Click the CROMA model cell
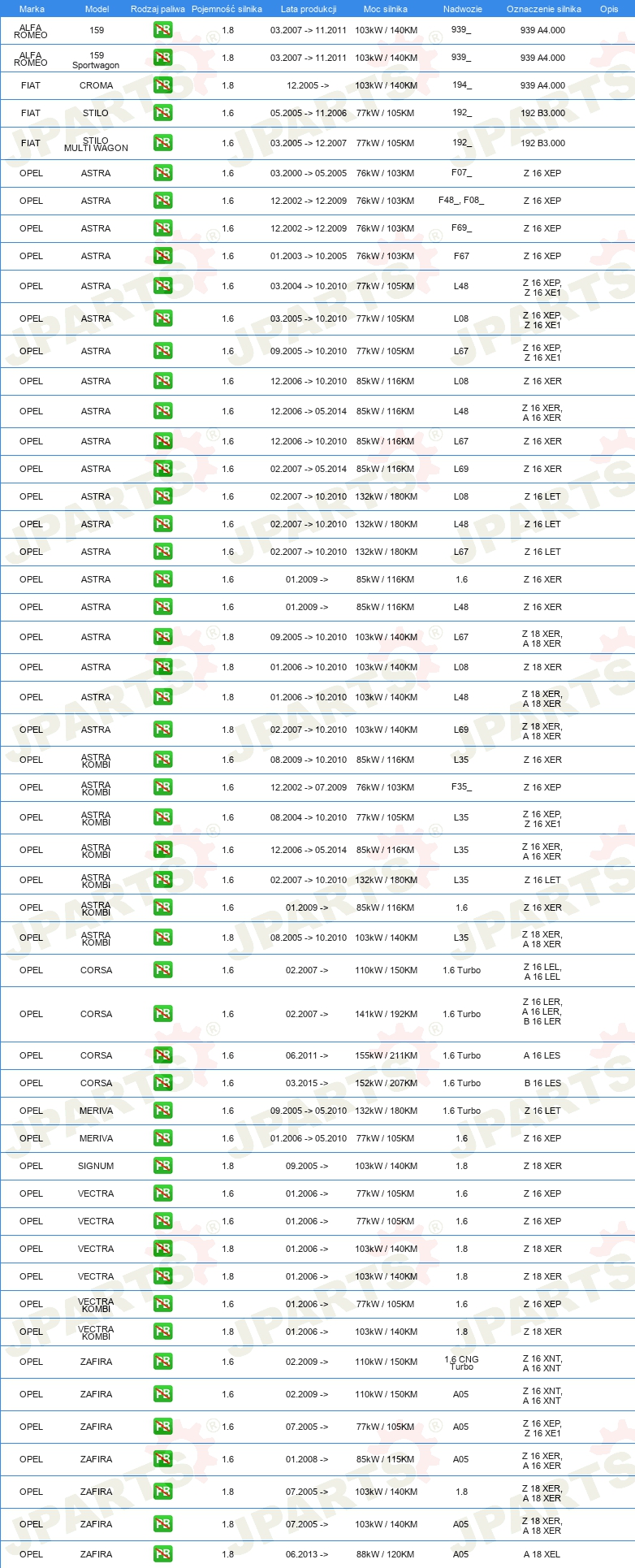 tap(97, 85)
